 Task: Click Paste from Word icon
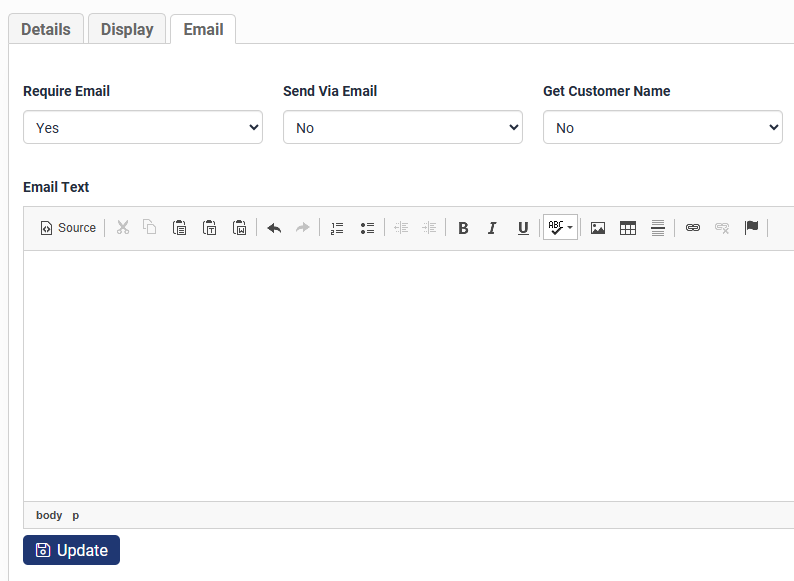click(x=240, y=228)
